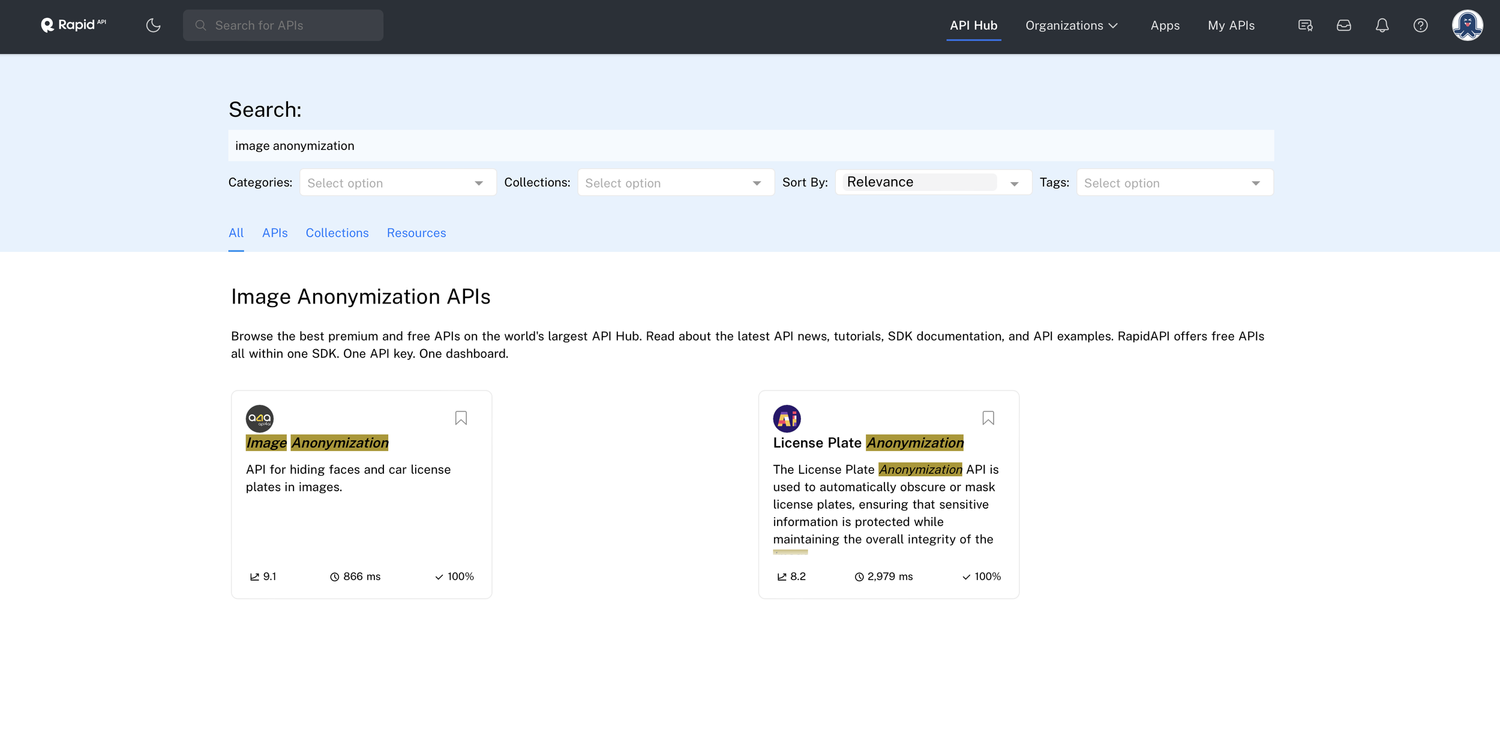This screenshot has width=1500, height=733.
Task: Bookmark the License Plate Anonymization API
Action: (988, 418)
